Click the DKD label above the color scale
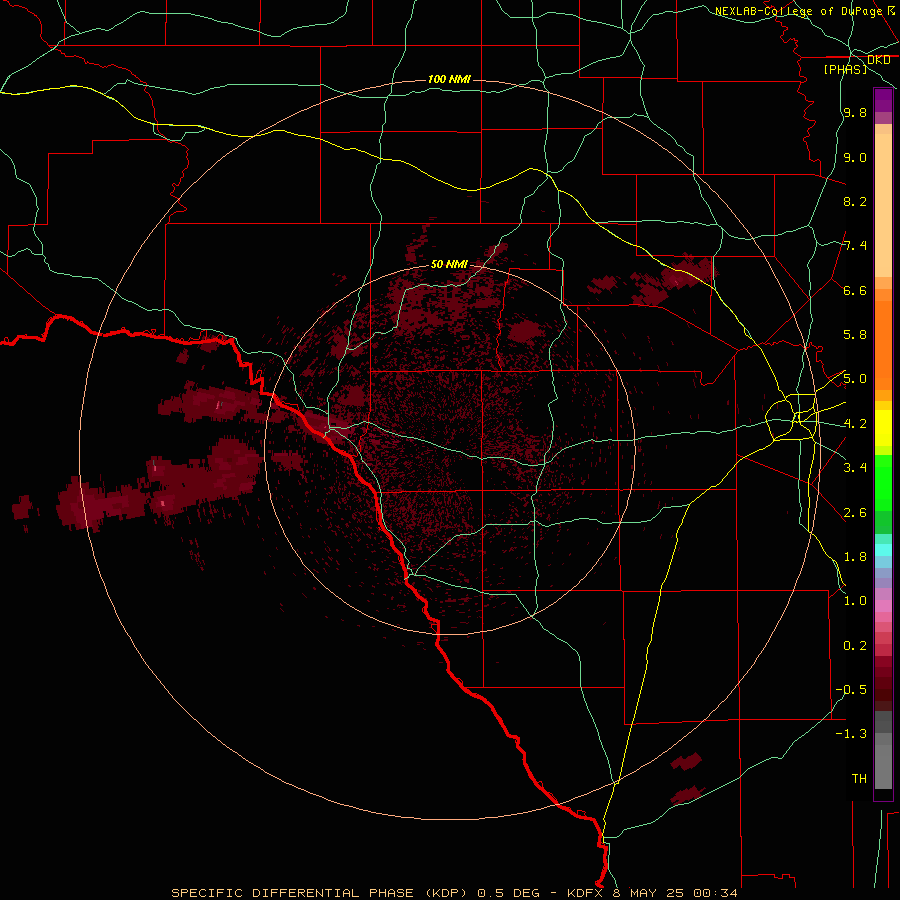Image resolution: width=900 pixels, height=900 pixels. click(879, 60)
